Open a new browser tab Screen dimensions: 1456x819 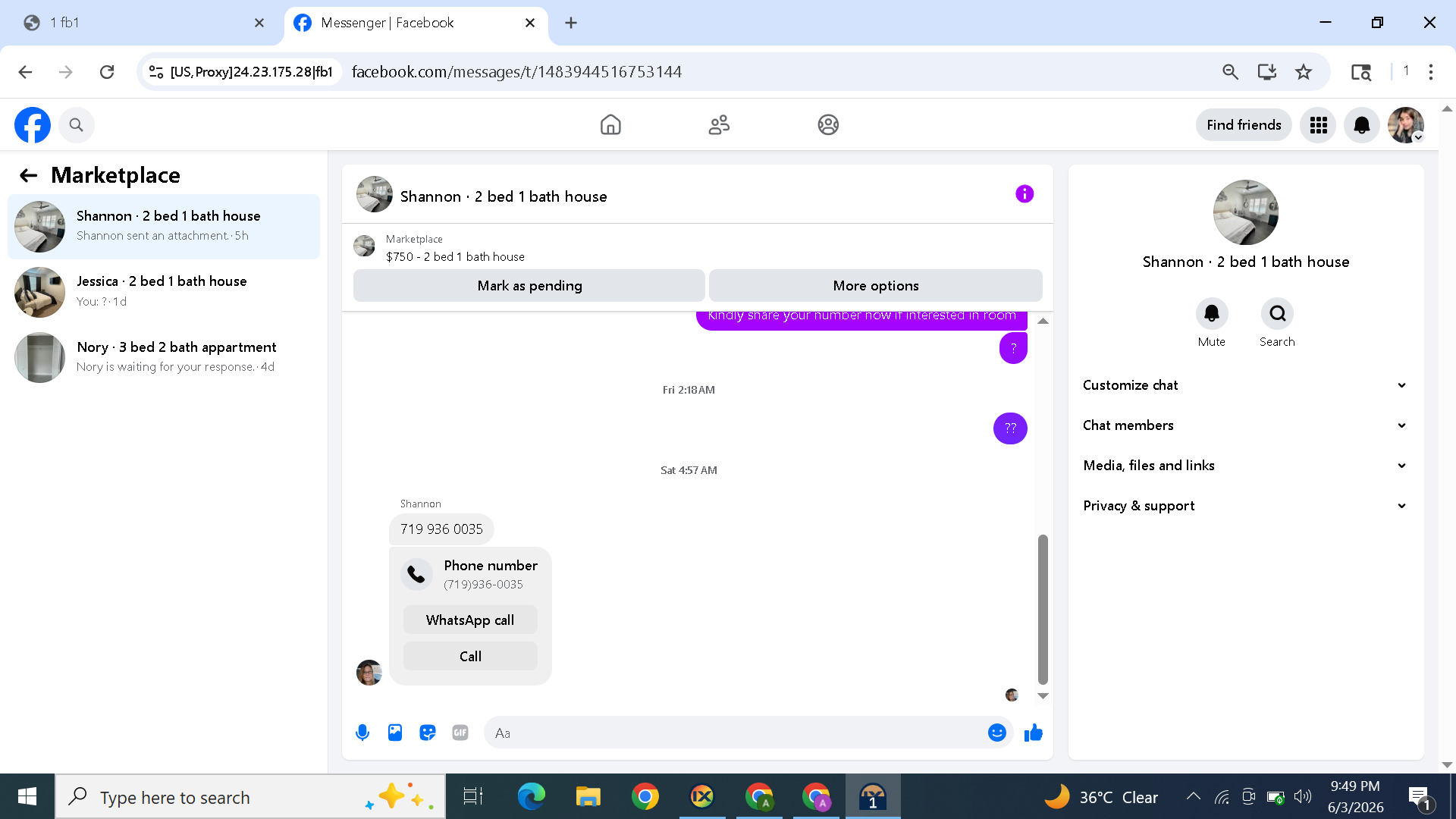(571, 23)
